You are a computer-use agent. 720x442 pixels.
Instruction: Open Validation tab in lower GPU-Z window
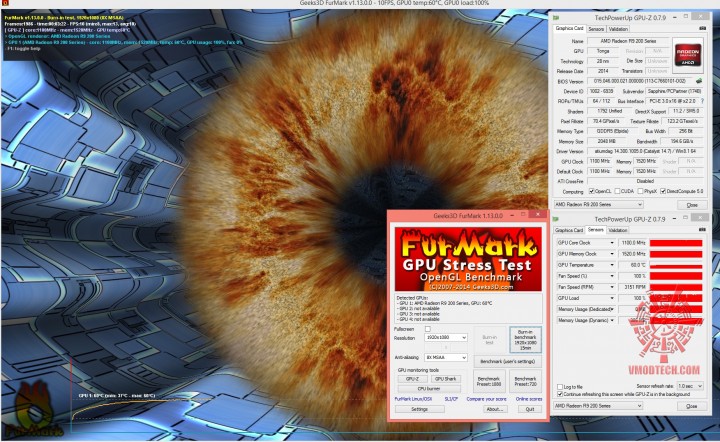pyautogui.click(x=618, y=230)
